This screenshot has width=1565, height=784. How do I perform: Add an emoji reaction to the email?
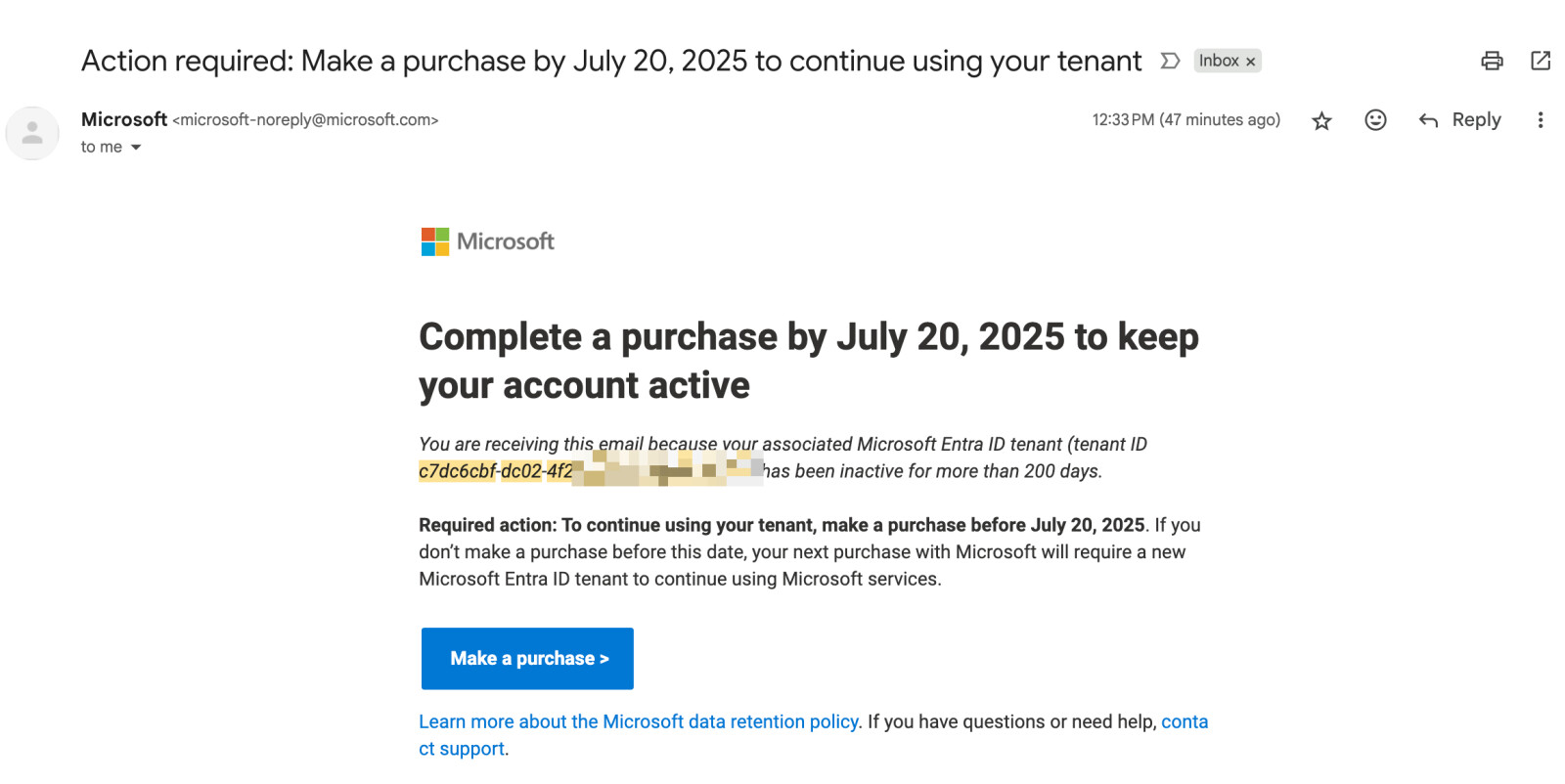(1375, 119)
